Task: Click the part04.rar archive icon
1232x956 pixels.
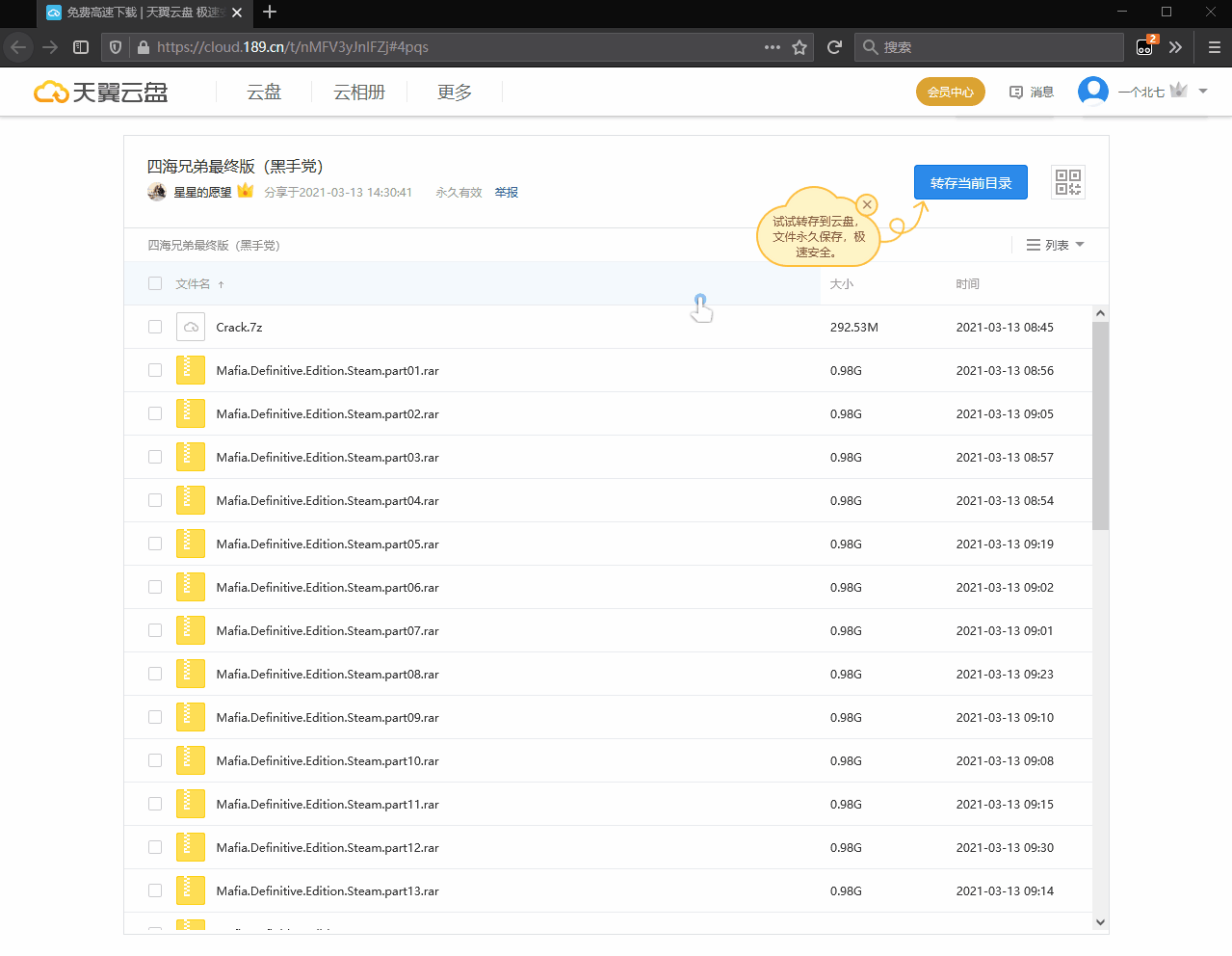Action: [x=191, y=500]
